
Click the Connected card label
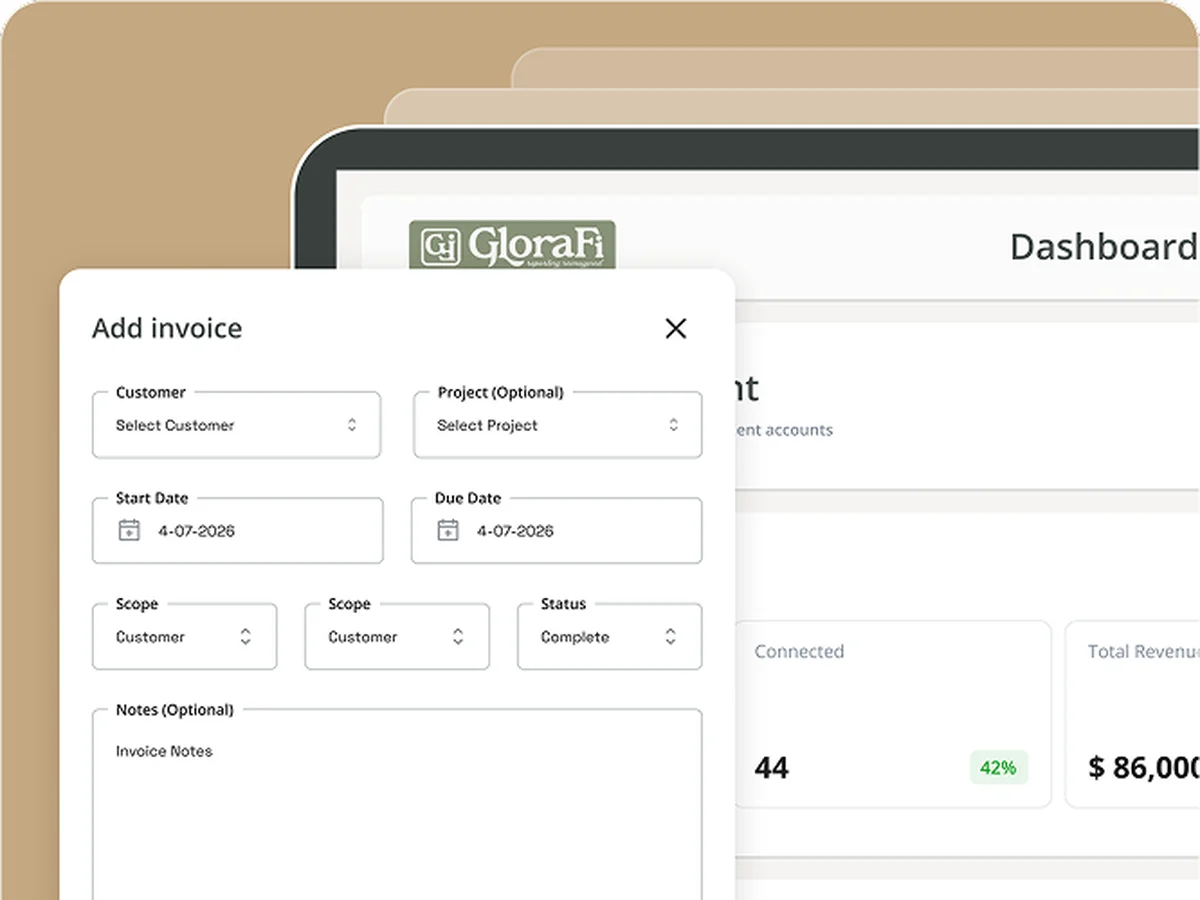tap(799, 651)
